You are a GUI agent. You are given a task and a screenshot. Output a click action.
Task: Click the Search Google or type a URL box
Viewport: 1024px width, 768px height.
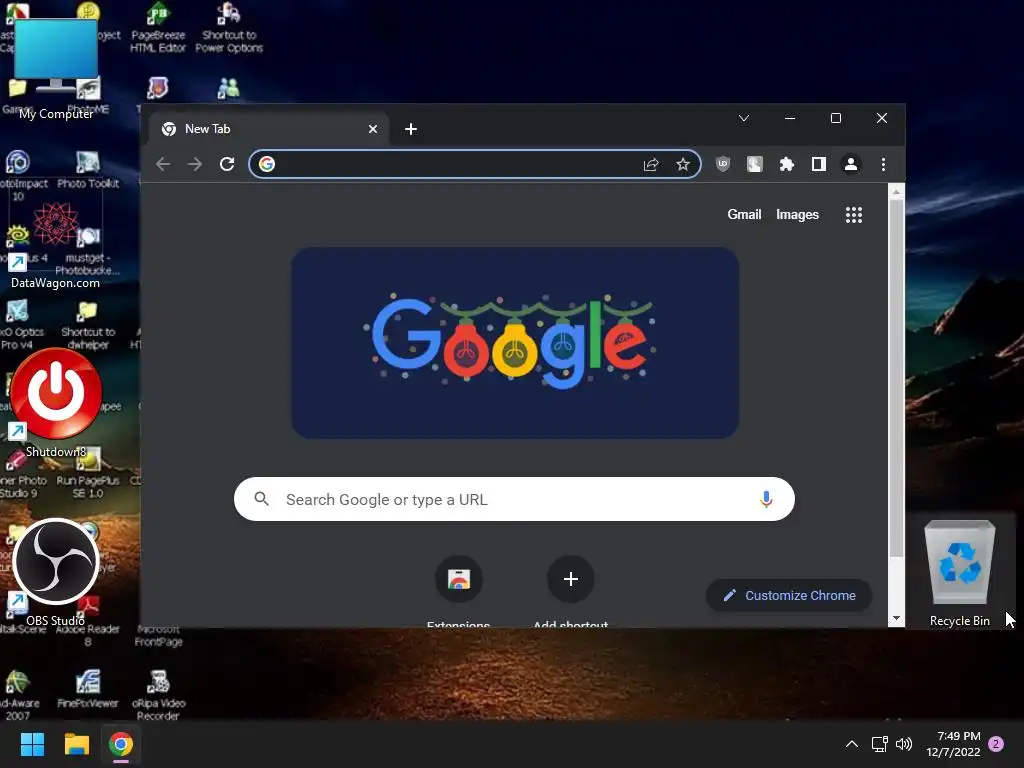click(514, 500)
